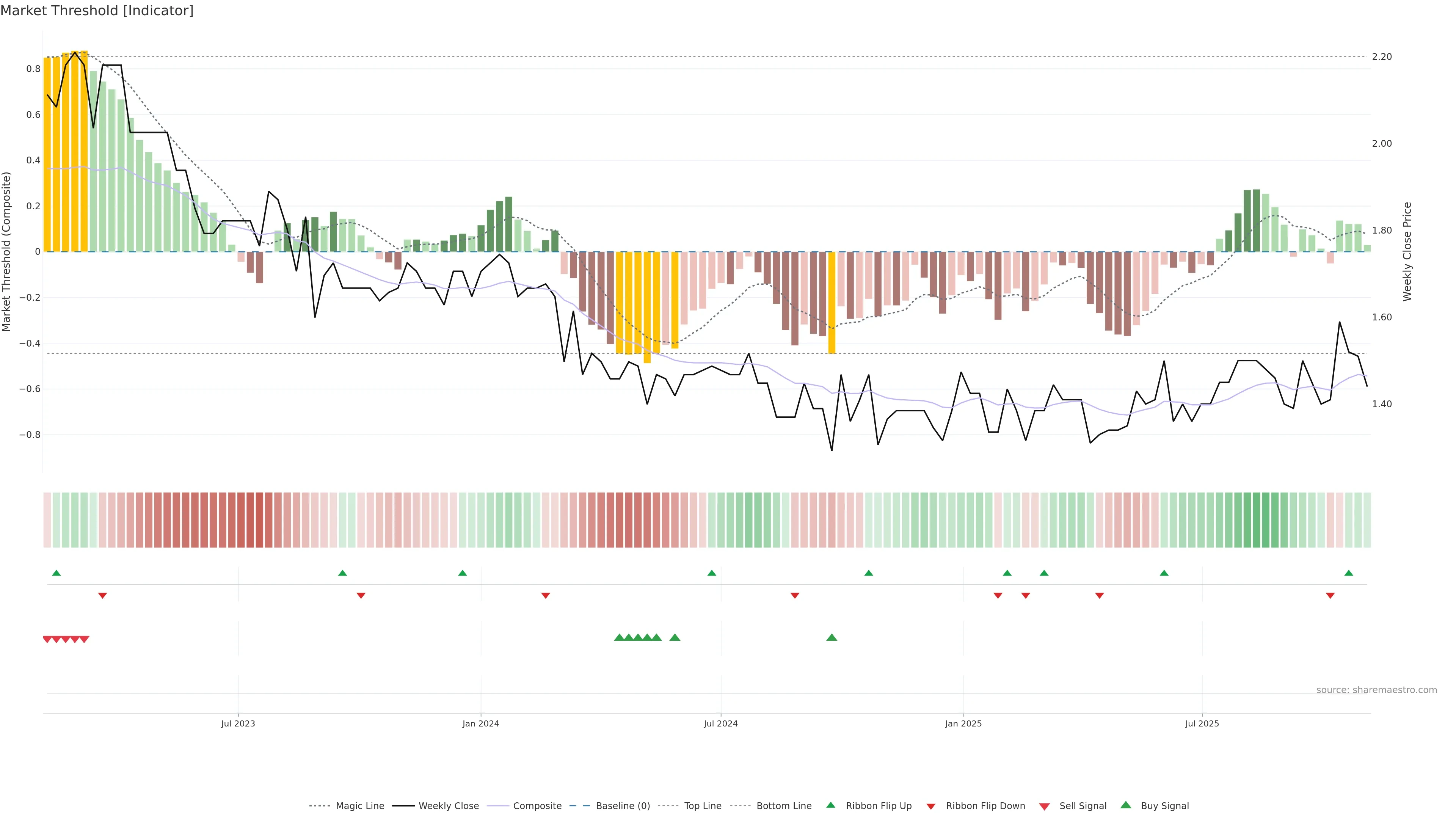
Task: Click the Sell Signal legend triangle icon
Action: pos(1045,806)
